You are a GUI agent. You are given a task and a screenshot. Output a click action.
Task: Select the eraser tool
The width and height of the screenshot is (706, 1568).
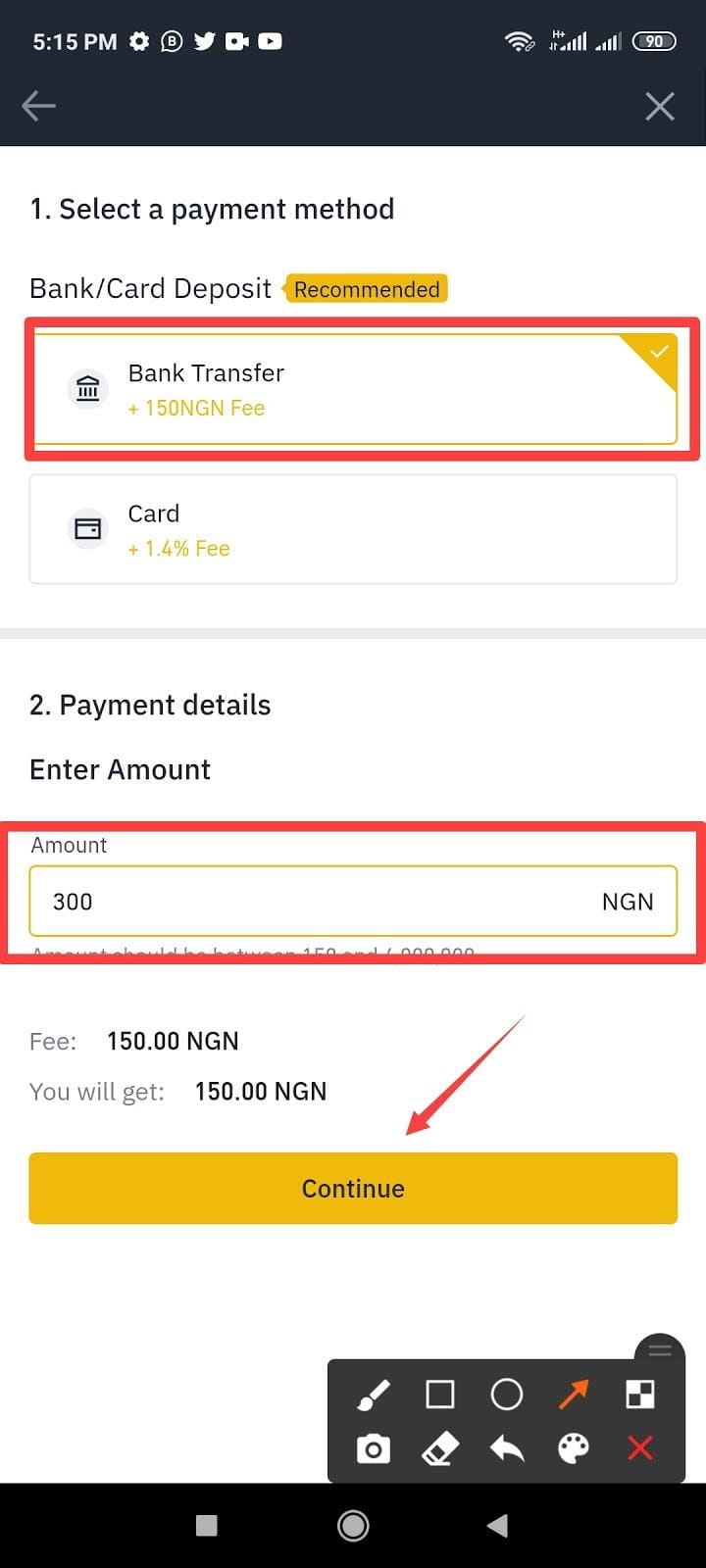coord(440,1448)
